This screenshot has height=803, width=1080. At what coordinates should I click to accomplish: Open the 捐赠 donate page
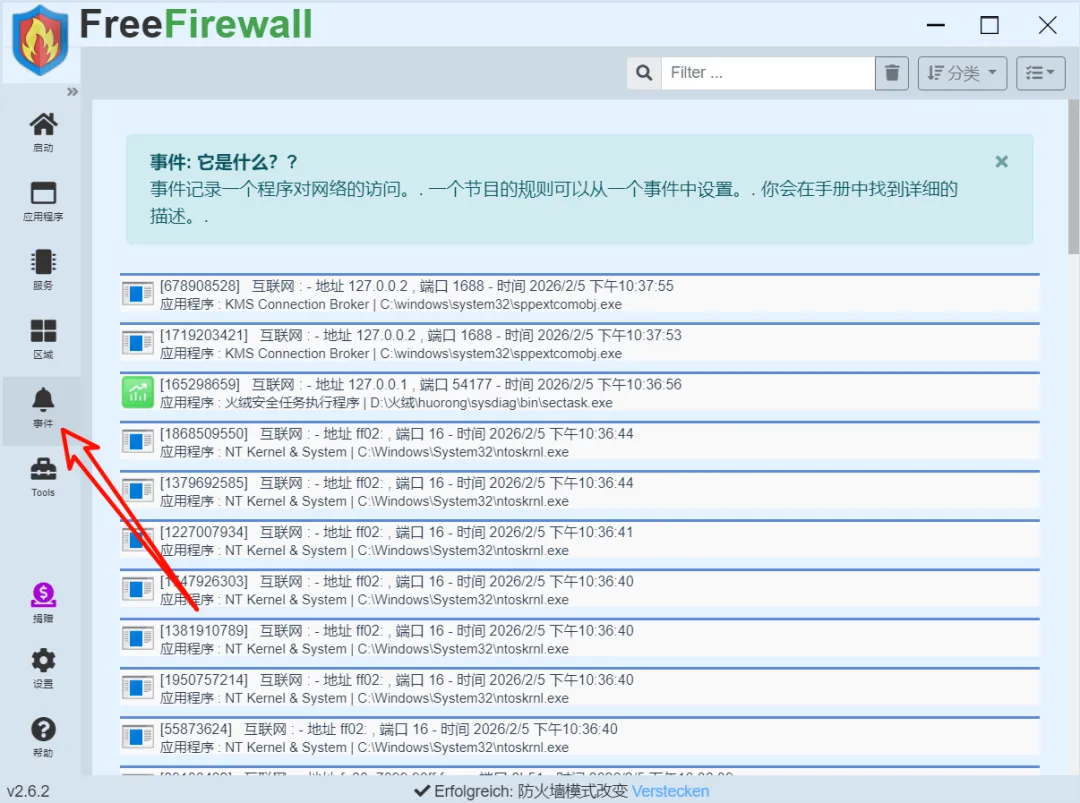(43, 603)
